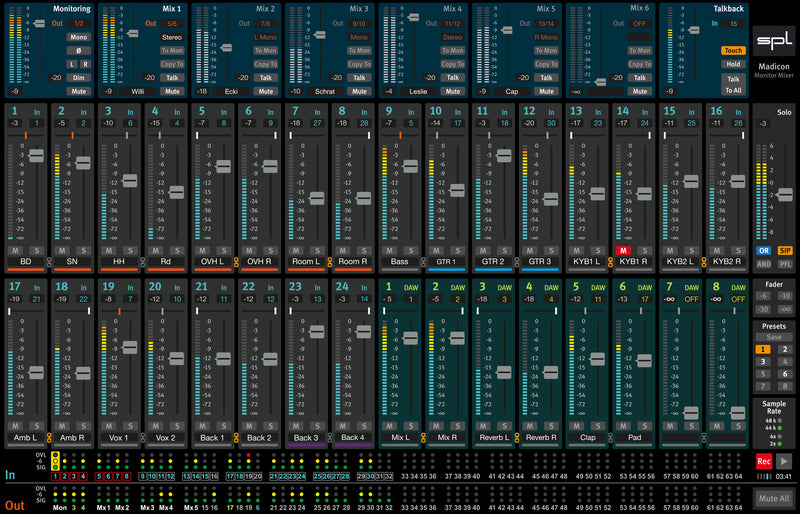Click the Solo level fader handle
This screenshot has height=514, width=800.
point(785,194)
